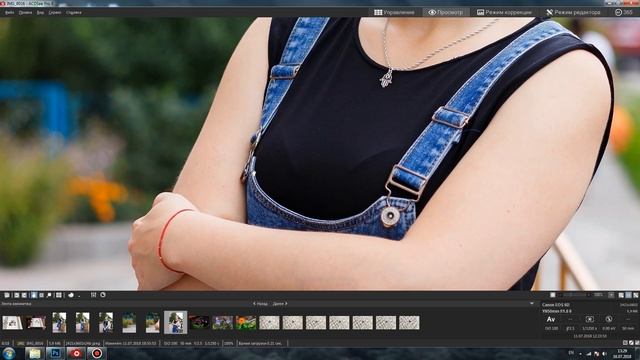The height and width of the screenshot is (360, 640).
Task: Click the 5.8 МБ file size entry
Action: 55,343
